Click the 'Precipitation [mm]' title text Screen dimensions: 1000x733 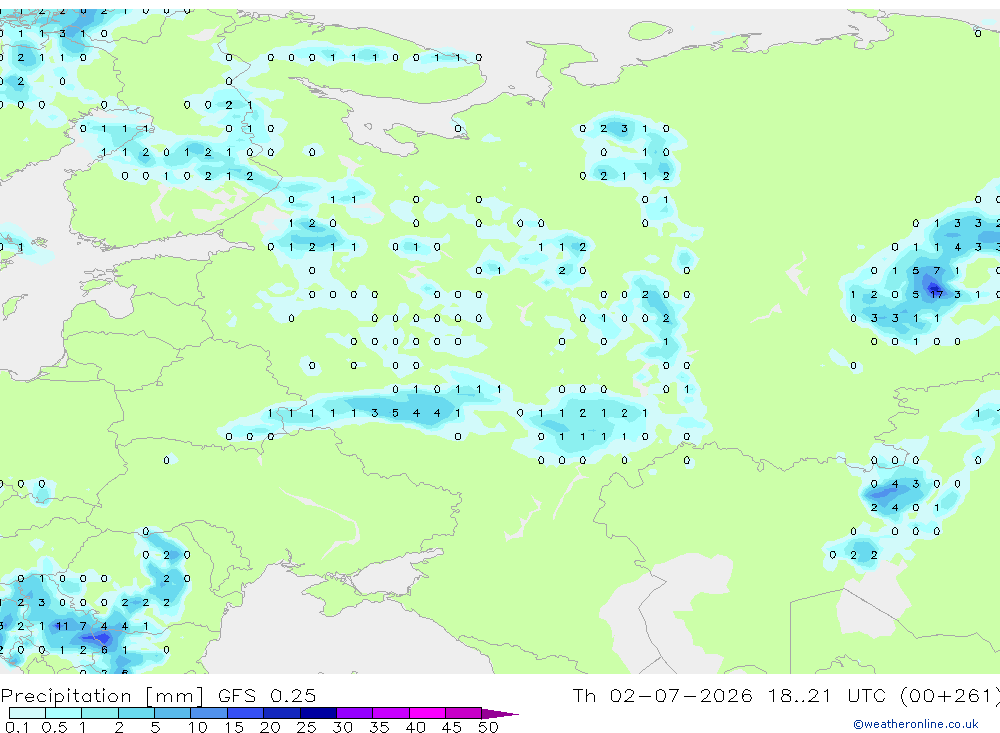pyautogui.click(x=102, y=695)
